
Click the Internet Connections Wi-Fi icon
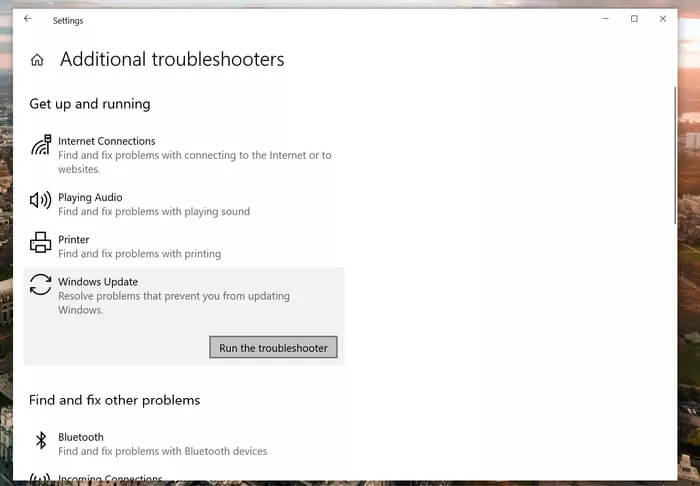pos(41,145)
